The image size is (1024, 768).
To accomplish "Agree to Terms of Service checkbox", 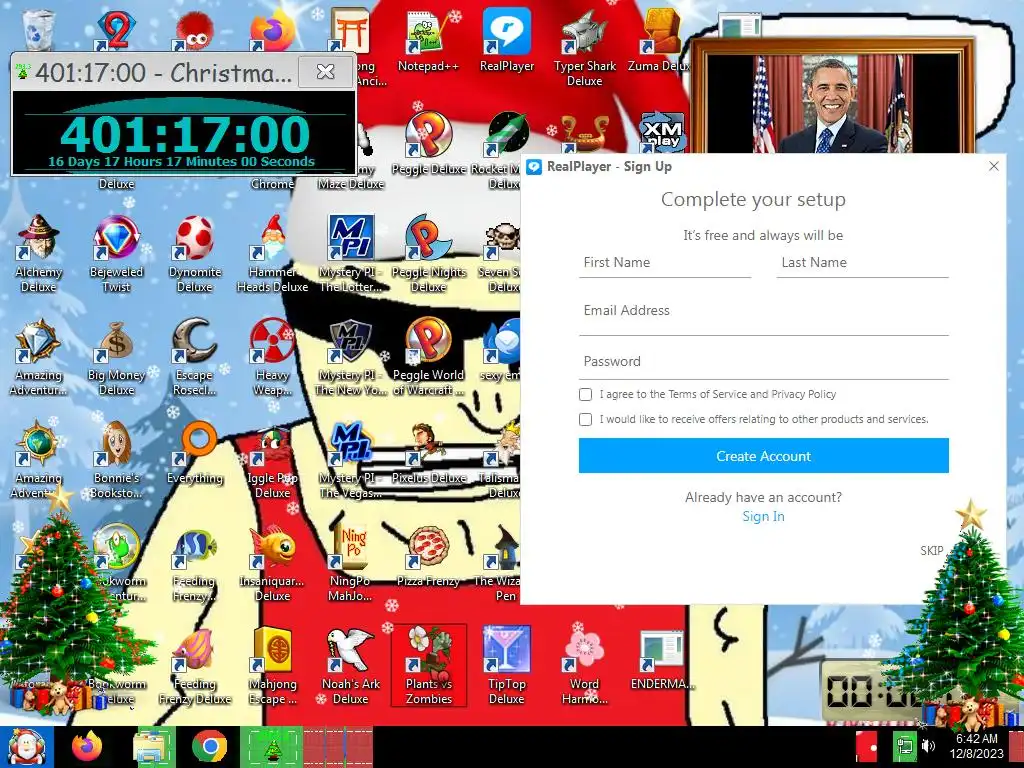I will tap(585, 394).
